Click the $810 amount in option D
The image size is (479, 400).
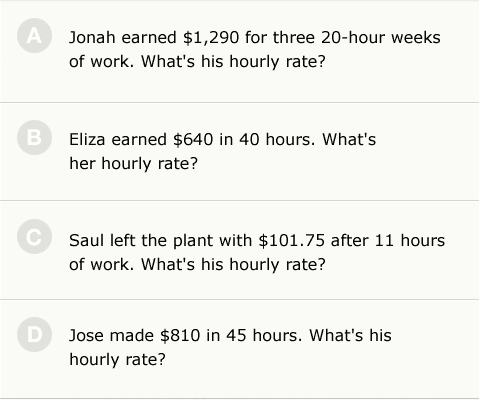(x=180, y=336)
